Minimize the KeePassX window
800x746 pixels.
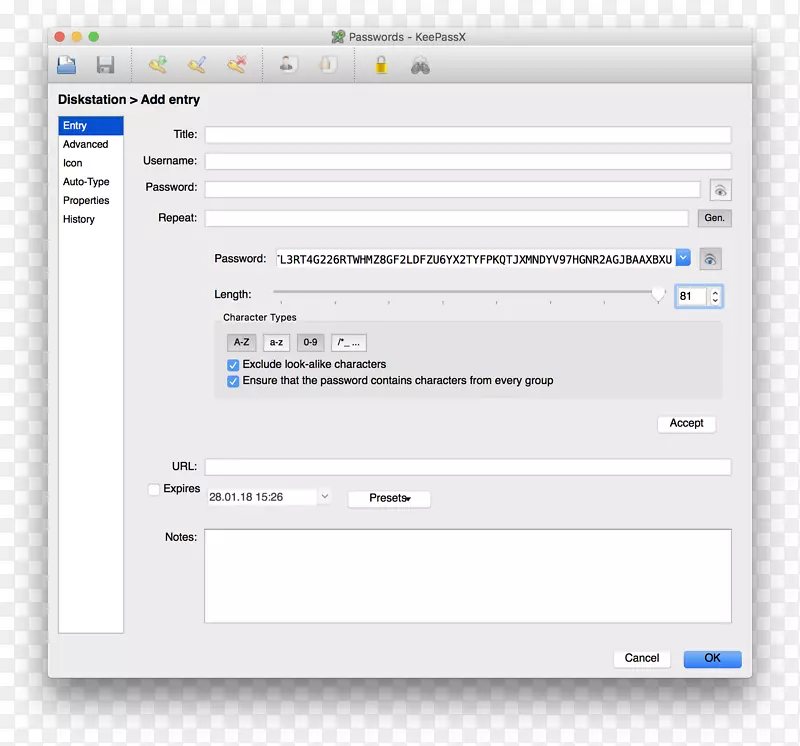[x=77, y=37]
